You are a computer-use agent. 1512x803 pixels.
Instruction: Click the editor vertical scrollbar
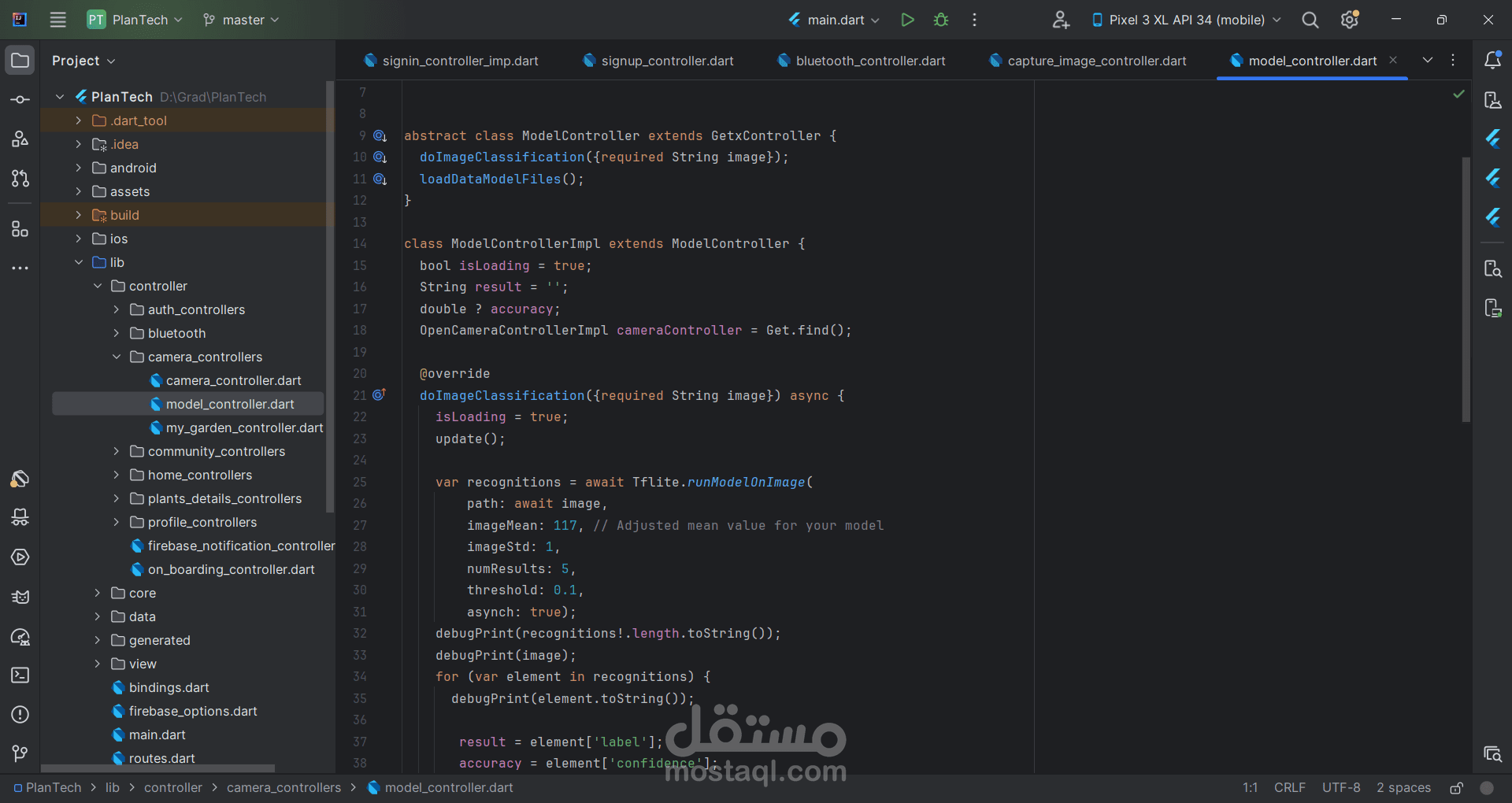(1466, 290)
